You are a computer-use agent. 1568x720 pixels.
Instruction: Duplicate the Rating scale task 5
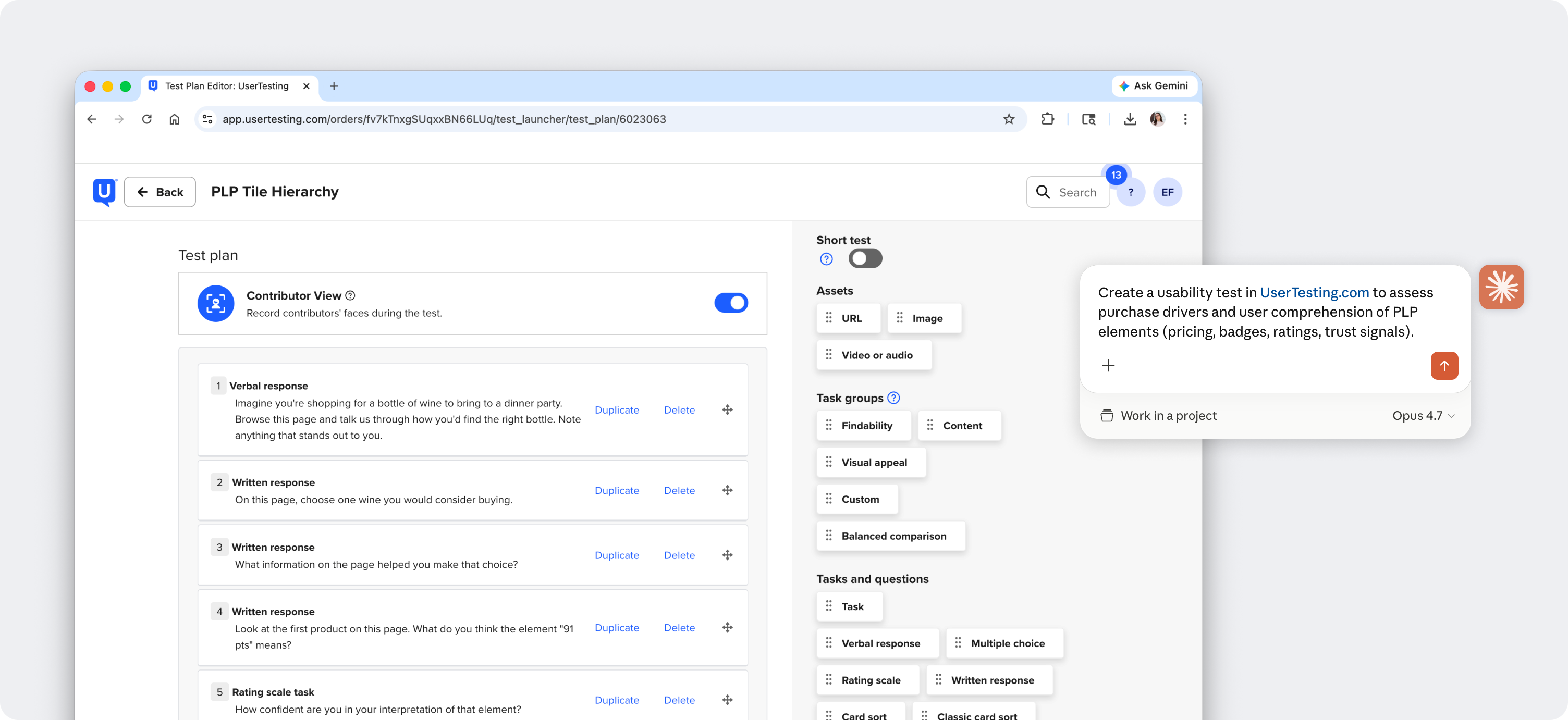click(616, 700)
